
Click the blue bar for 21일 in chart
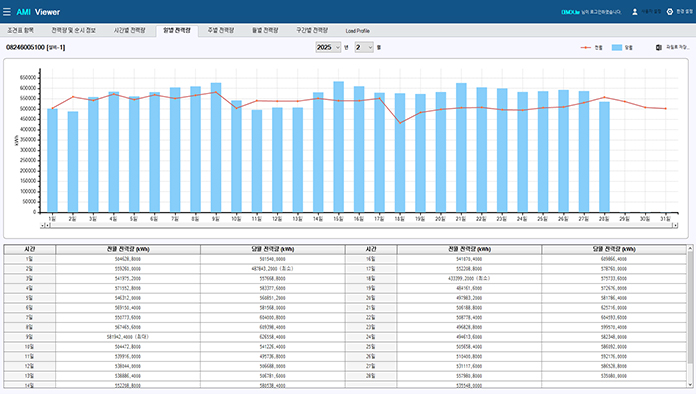click(x=461, y=147)
